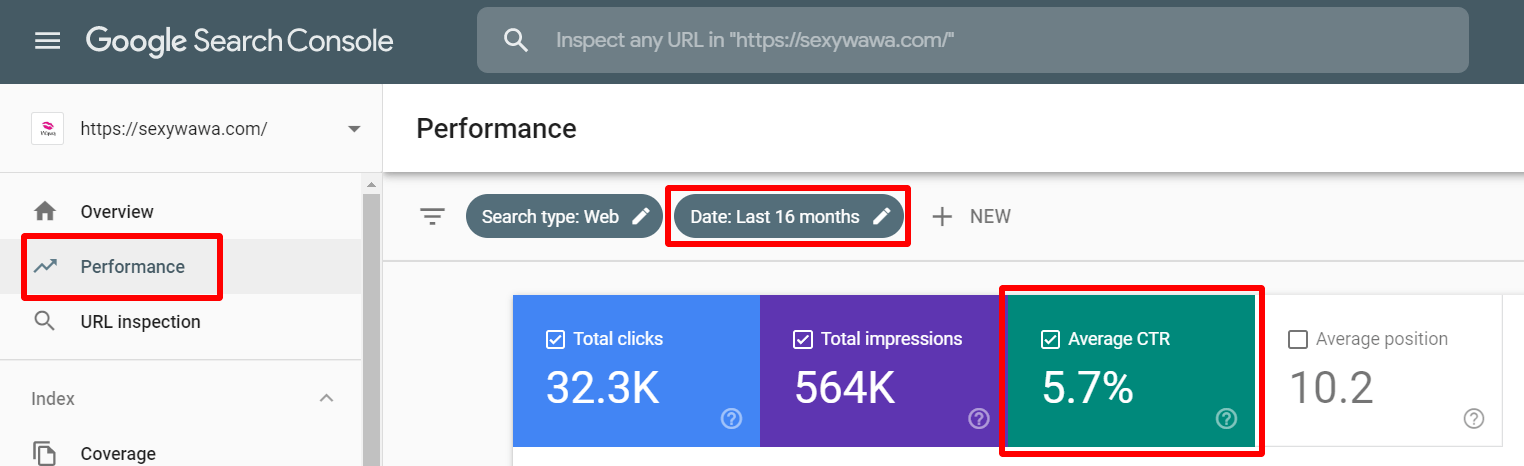1524x466 pixels.
Task: Add a NEW filter
Action: click(x=971, y=216)
